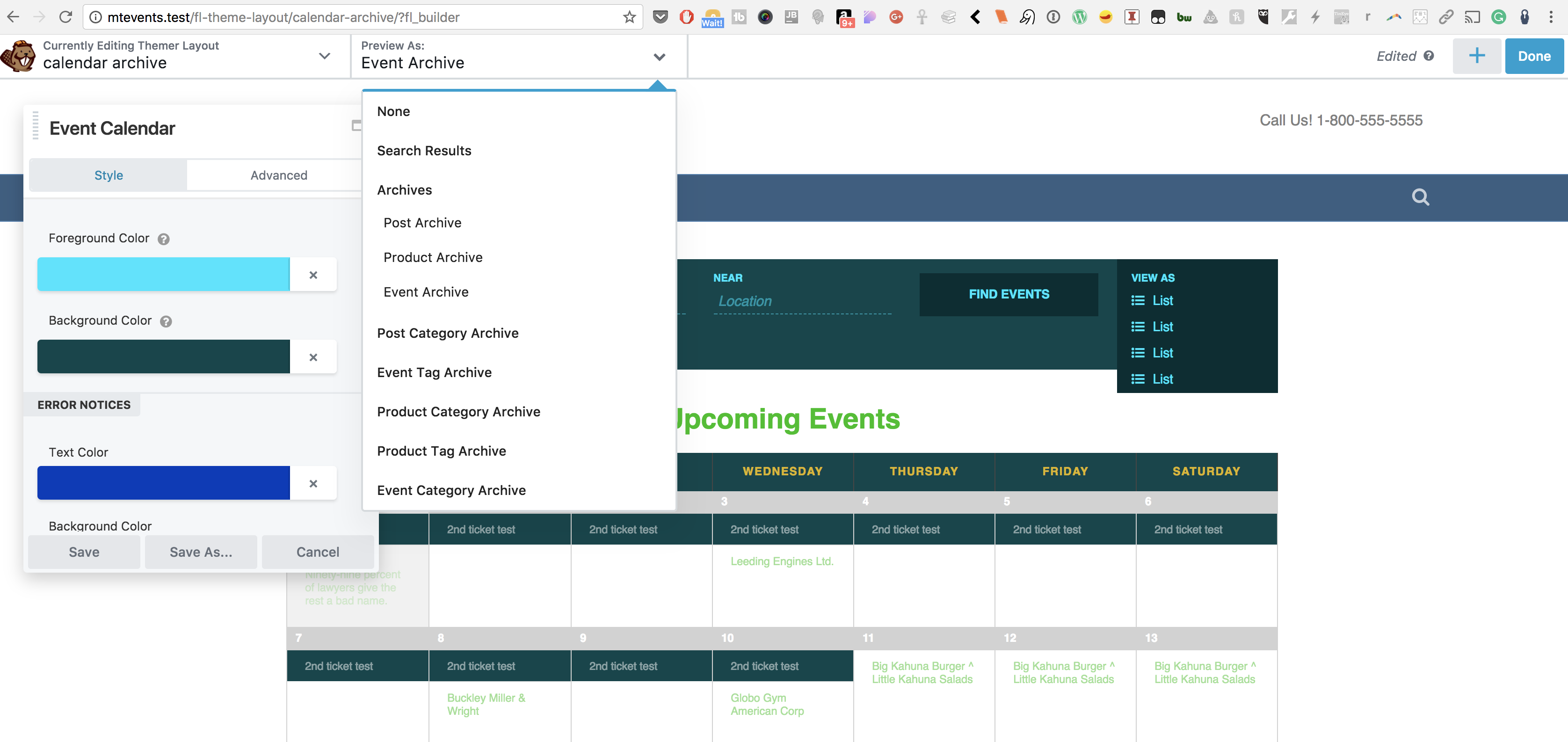Viewport: 1568px width, 742px height.
Task: Open the Globo Gym American Corp event
Action: coord(767,704)
